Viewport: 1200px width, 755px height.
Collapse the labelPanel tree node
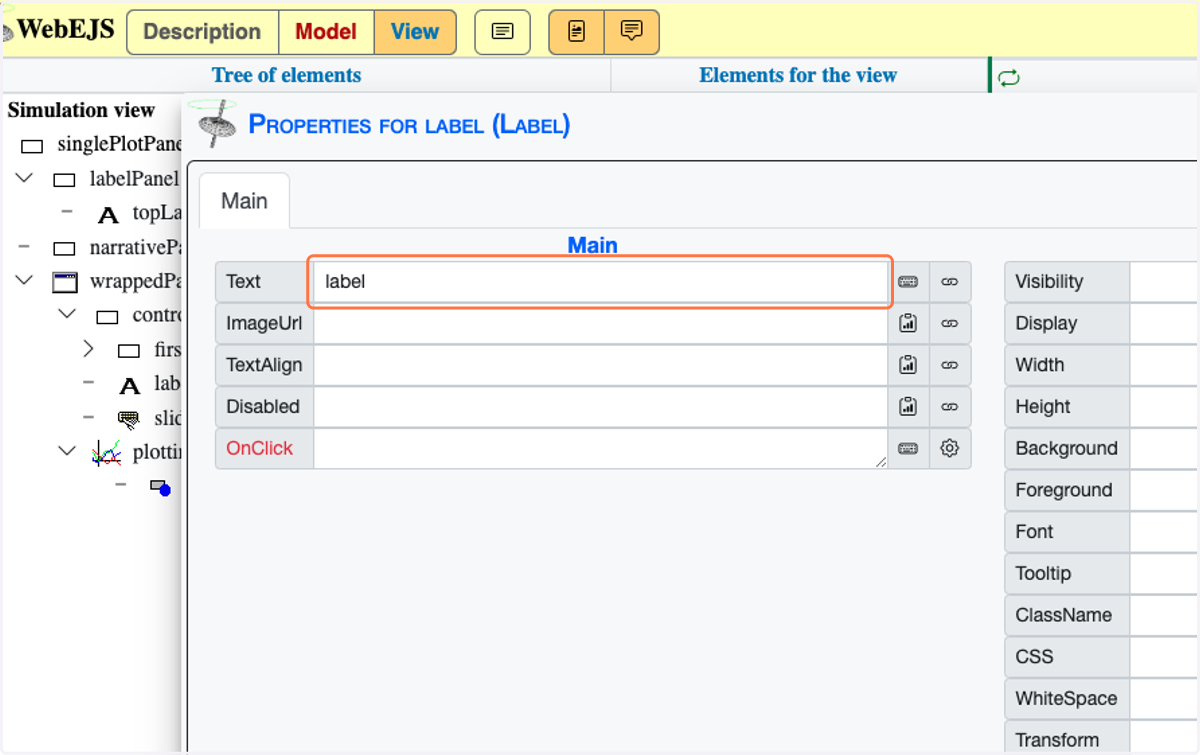[26, 179]
